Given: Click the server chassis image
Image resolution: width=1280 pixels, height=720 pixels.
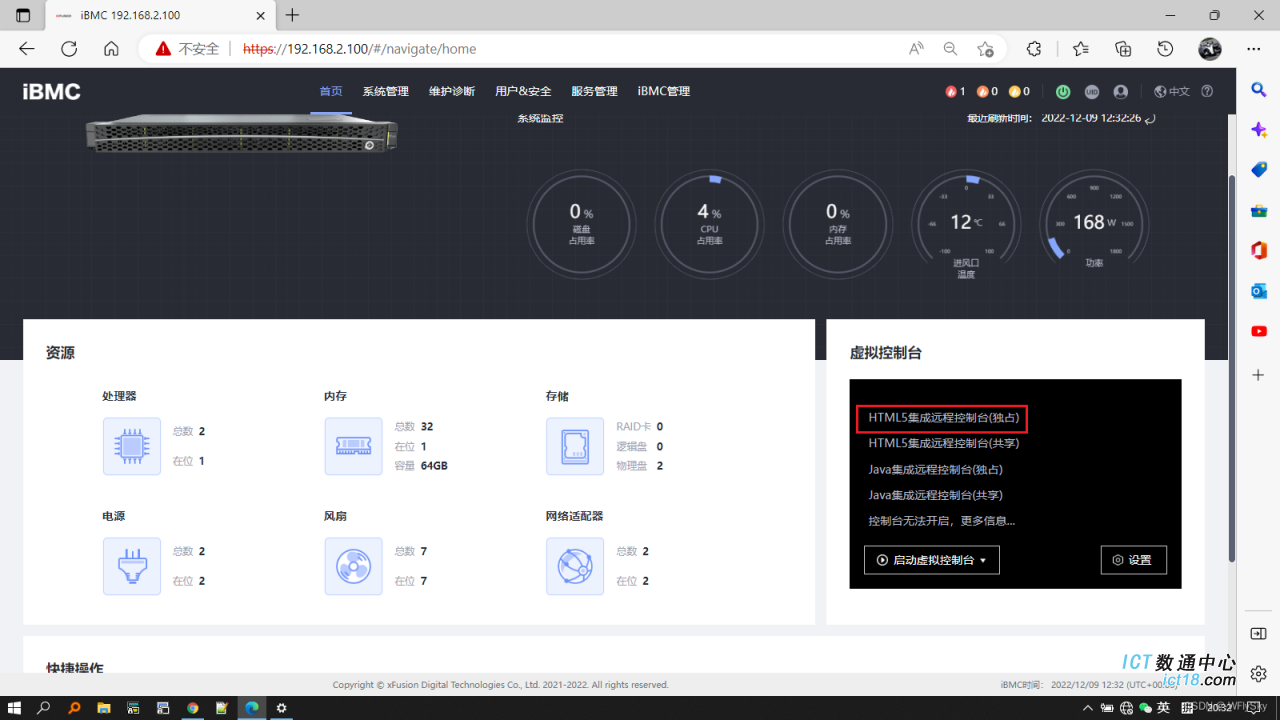Looking at the screenshot, I should pos(242,134).
